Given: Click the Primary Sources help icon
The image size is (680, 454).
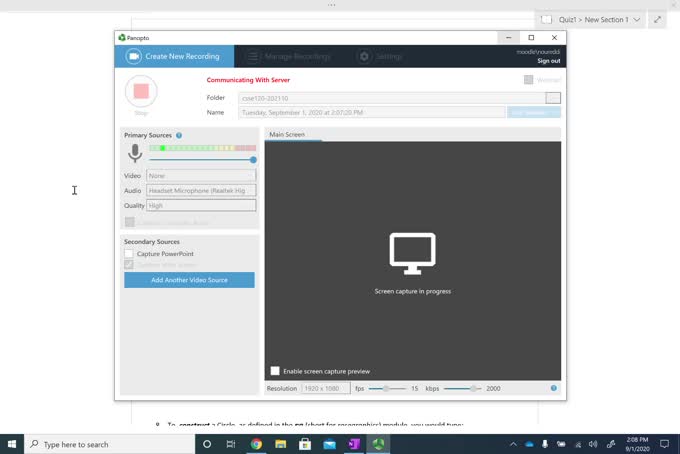Looking at the screenshot, I should coord(179,135).
